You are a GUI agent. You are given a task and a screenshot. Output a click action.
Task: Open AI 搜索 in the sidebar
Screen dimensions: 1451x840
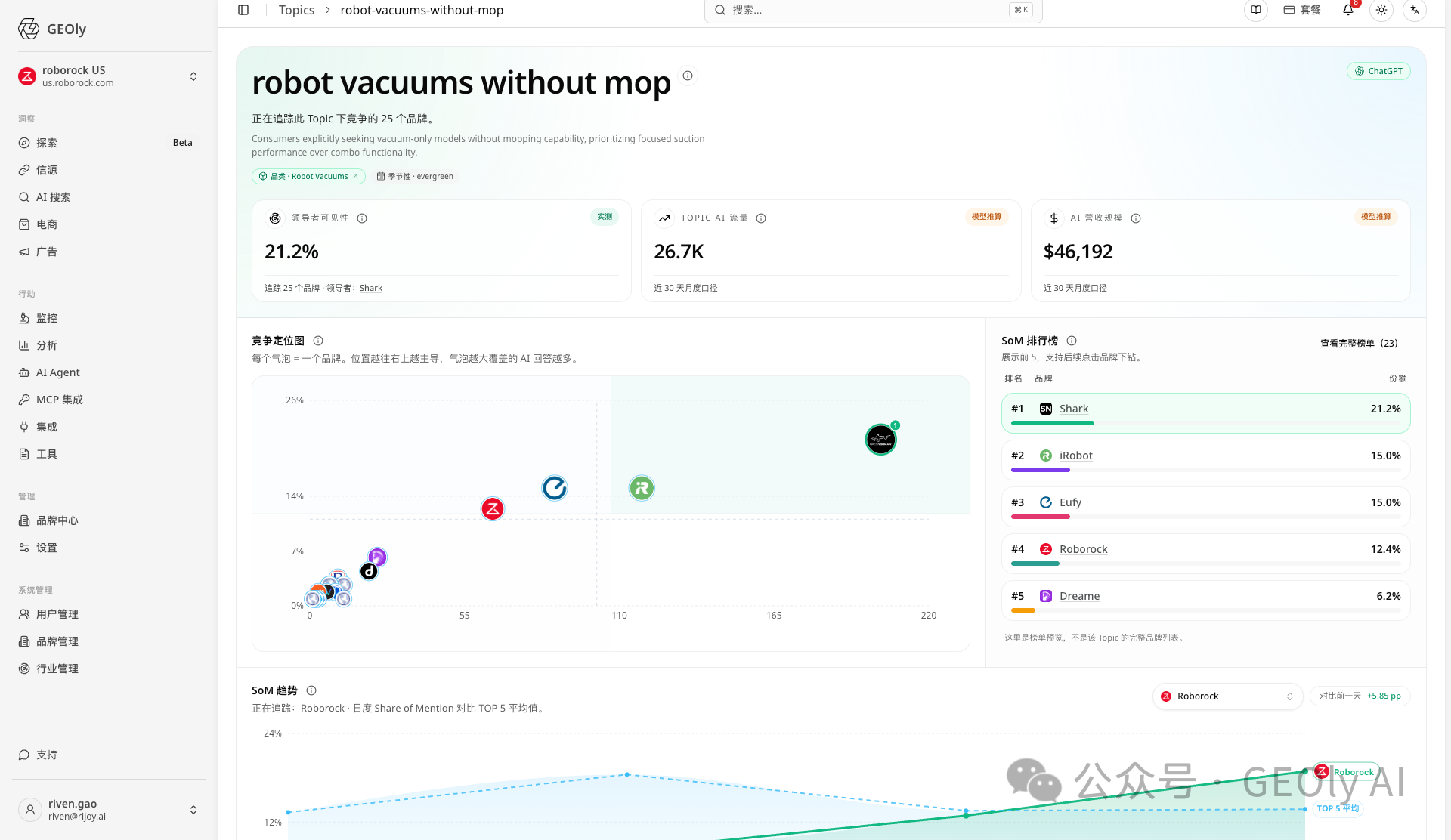click(109, 197)
